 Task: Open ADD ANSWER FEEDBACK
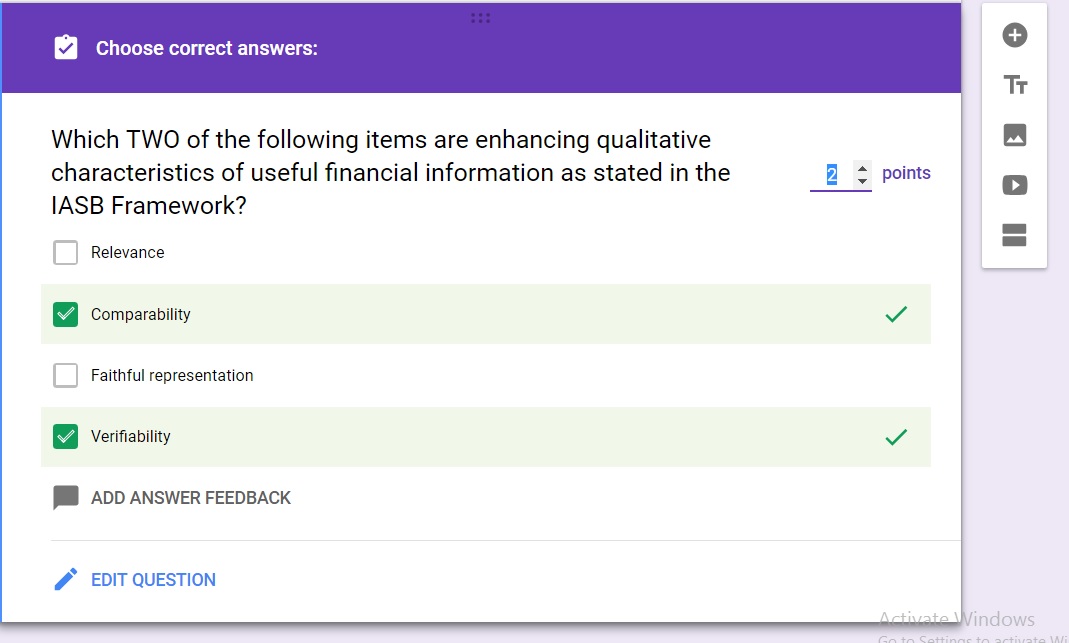(x=191, y=498)
